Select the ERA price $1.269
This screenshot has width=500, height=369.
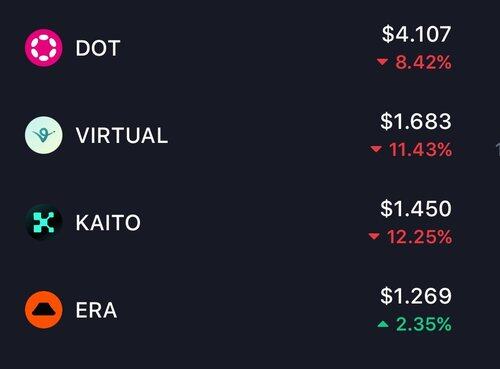click(x=416, y=296)
